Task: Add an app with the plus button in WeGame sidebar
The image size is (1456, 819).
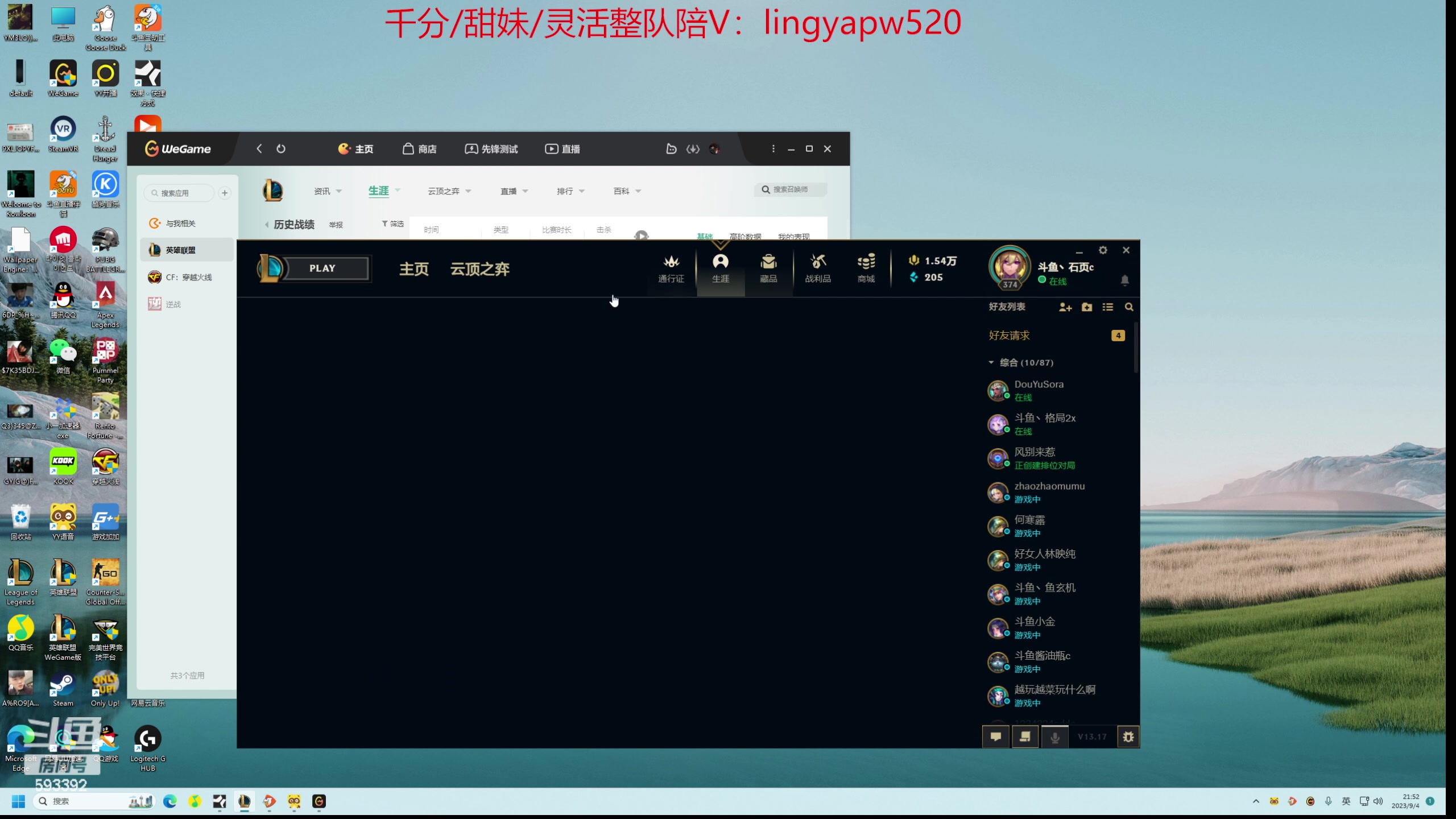Action: tap(225, 193)
